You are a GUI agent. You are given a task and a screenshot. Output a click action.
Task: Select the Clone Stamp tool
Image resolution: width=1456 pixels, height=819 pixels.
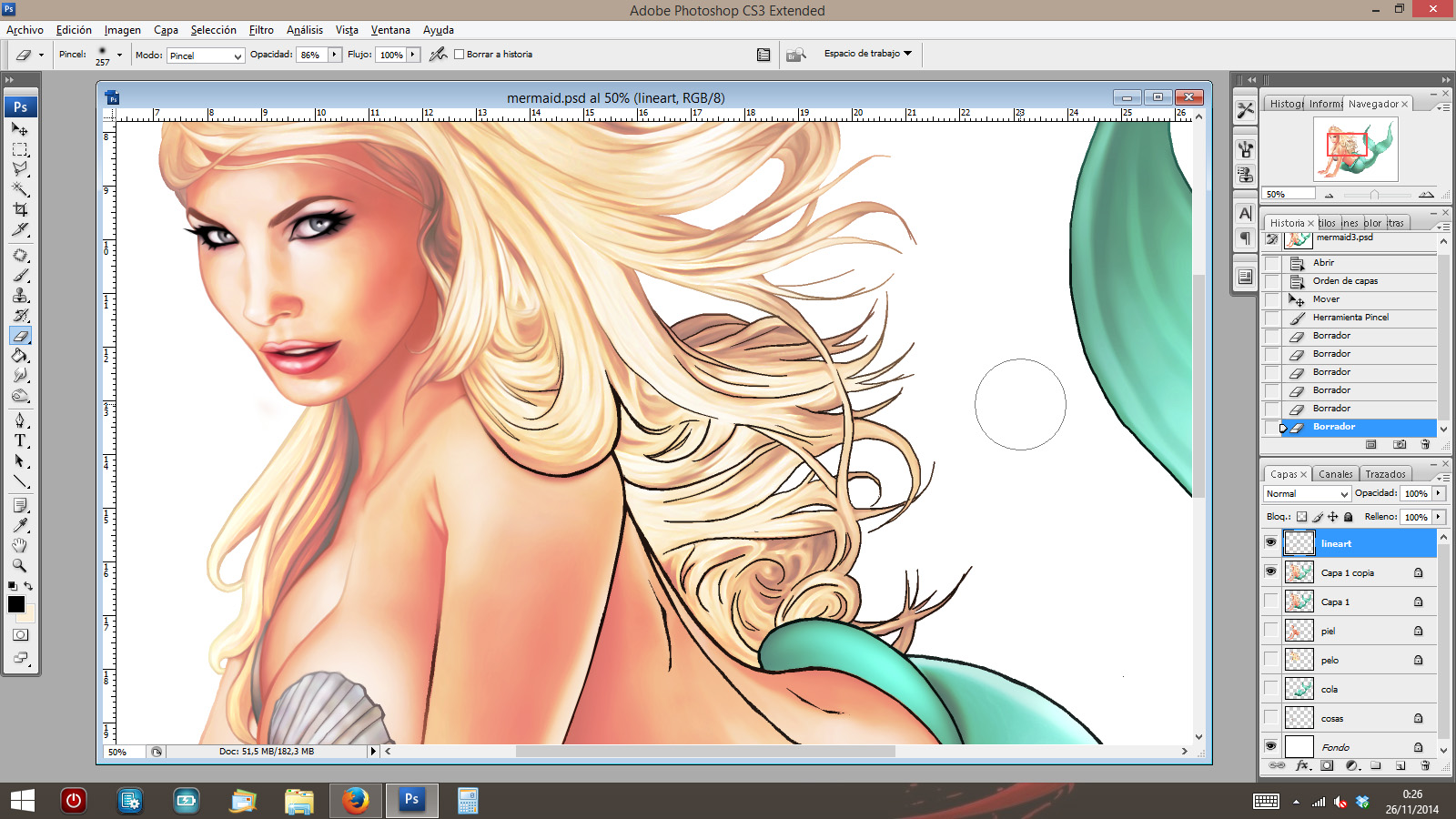(20, 296)
